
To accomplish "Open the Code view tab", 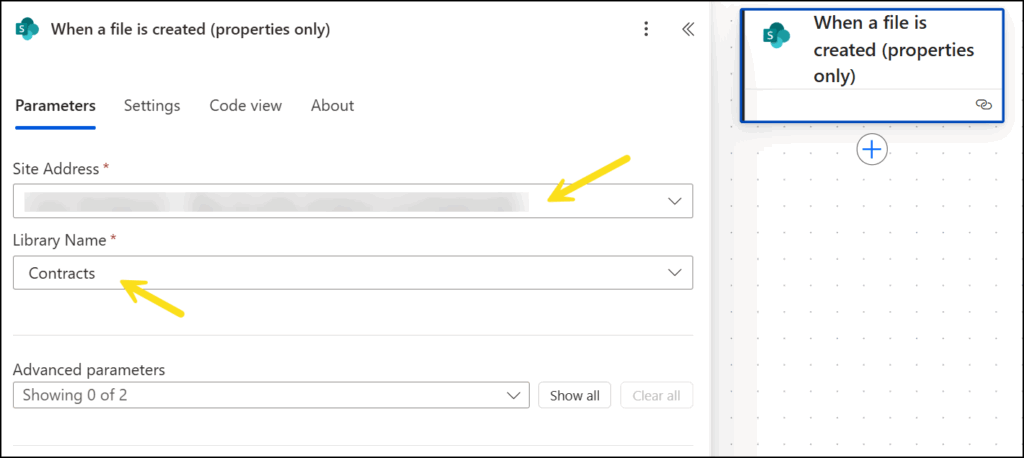I will coord(245,105).
